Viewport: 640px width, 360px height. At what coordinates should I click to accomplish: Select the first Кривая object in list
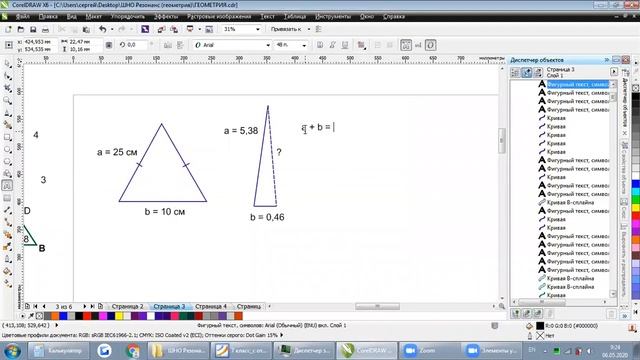click(x=556, y=118)
